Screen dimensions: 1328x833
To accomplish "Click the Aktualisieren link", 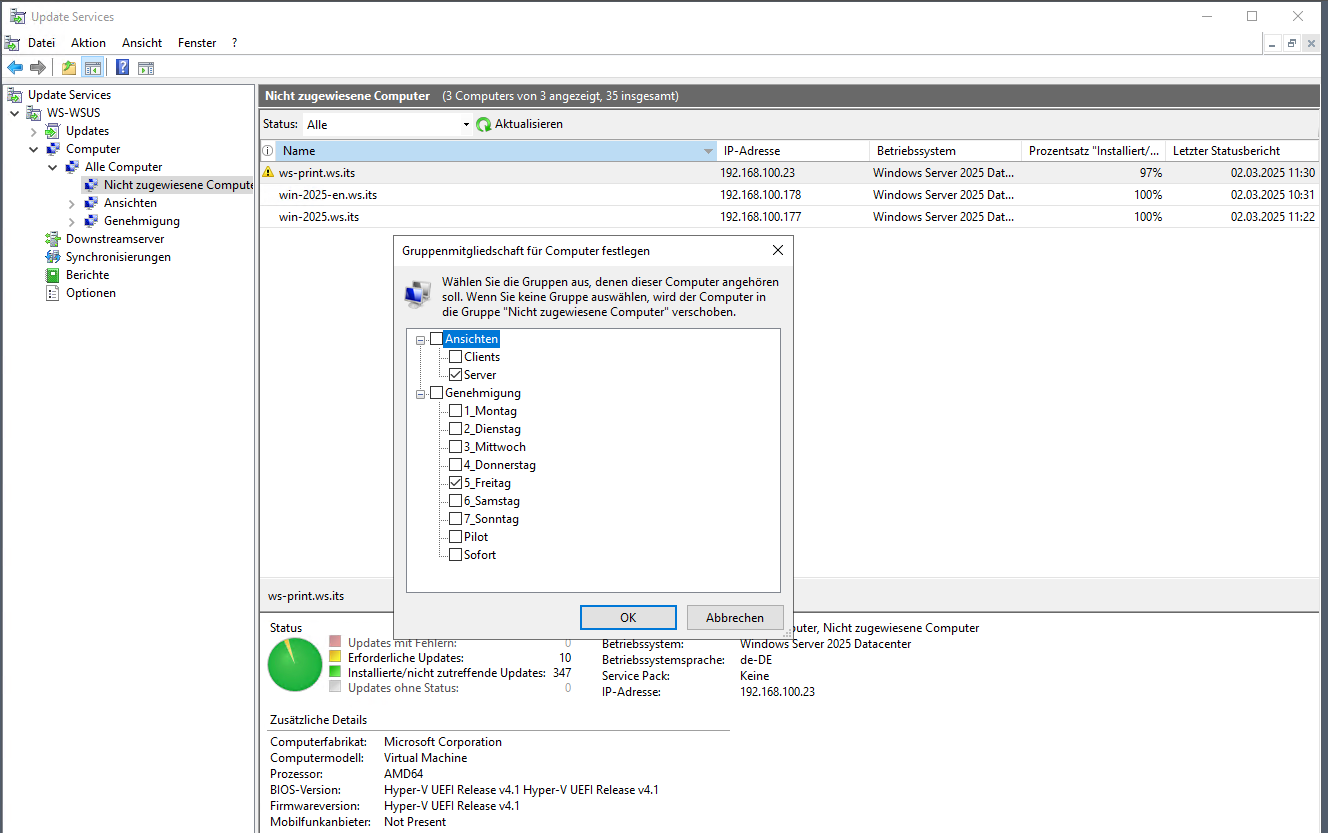I will point(529,124).
